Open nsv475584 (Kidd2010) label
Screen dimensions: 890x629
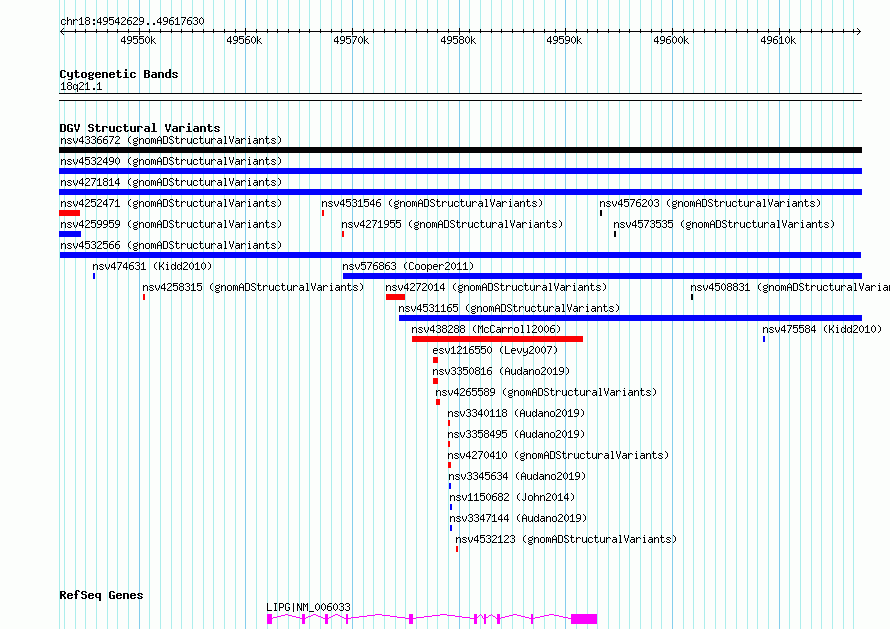click(822, 329)
